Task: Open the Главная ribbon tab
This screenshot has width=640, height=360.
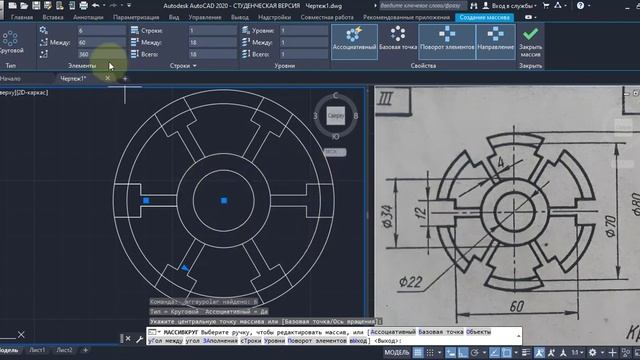Action: [22, 18]
